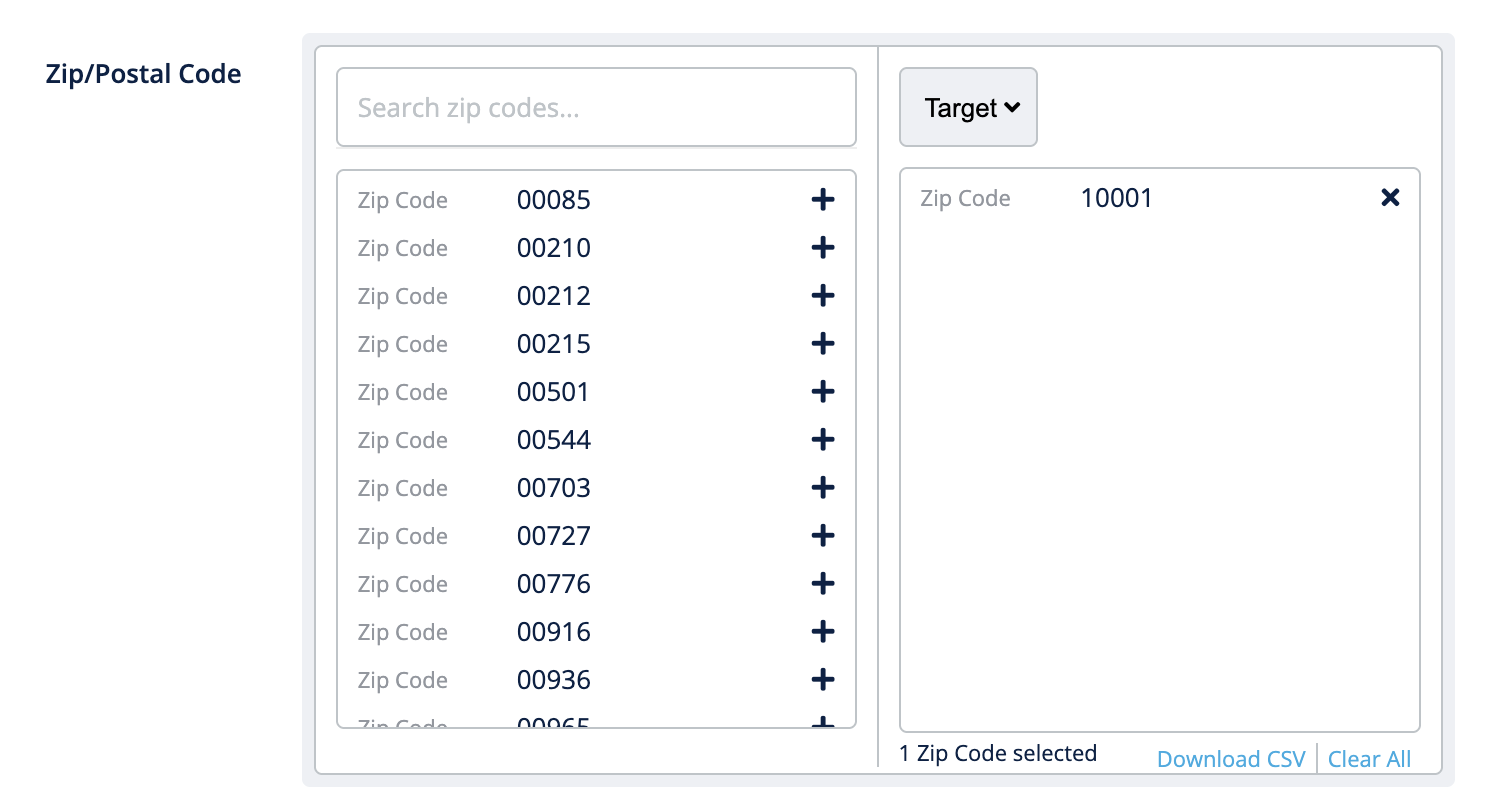Screen dimensions: 1502x812
Task: Add zip code 00936 to selection
Action: pos(822,680)
